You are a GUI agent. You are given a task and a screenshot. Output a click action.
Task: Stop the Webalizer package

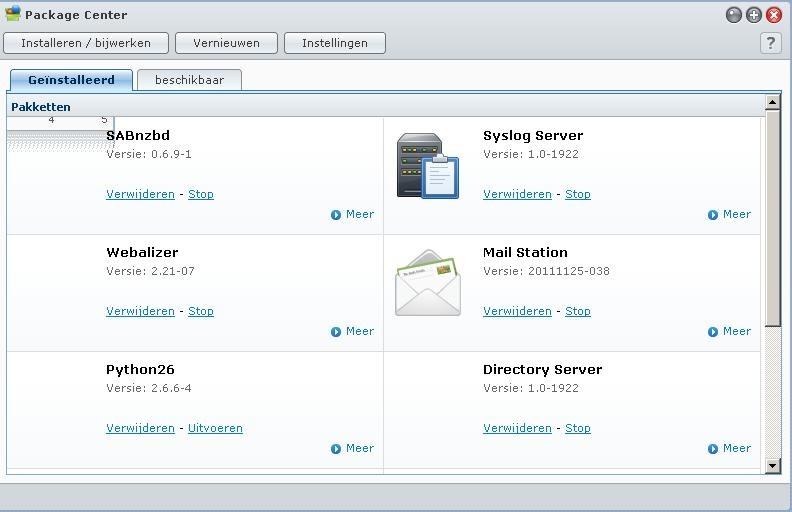click(201, 312)
